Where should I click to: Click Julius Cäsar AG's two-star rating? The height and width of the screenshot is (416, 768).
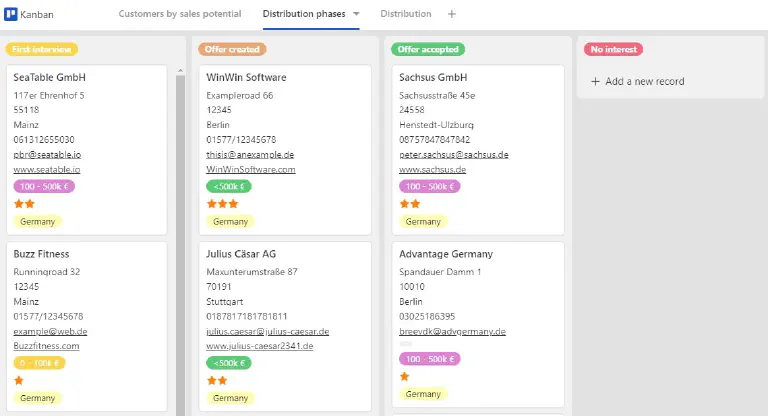tap(217, 381)
